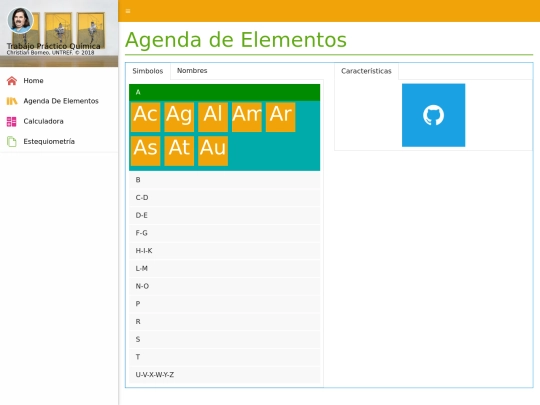The image size is (540, 405).
Task: Click the Estequiometría document icon
Action: (x=12, y=142)
